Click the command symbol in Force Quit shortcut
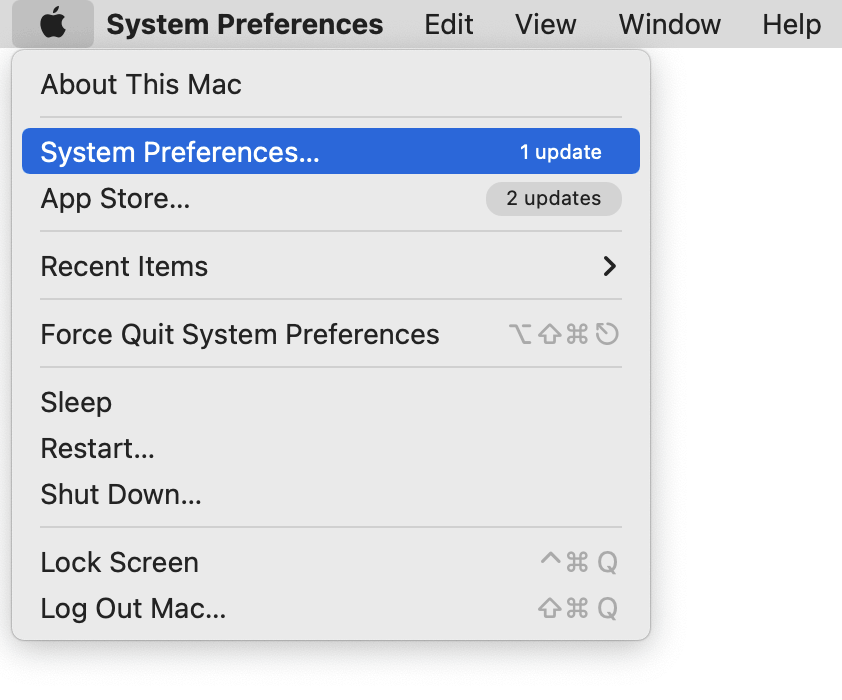 577,335
